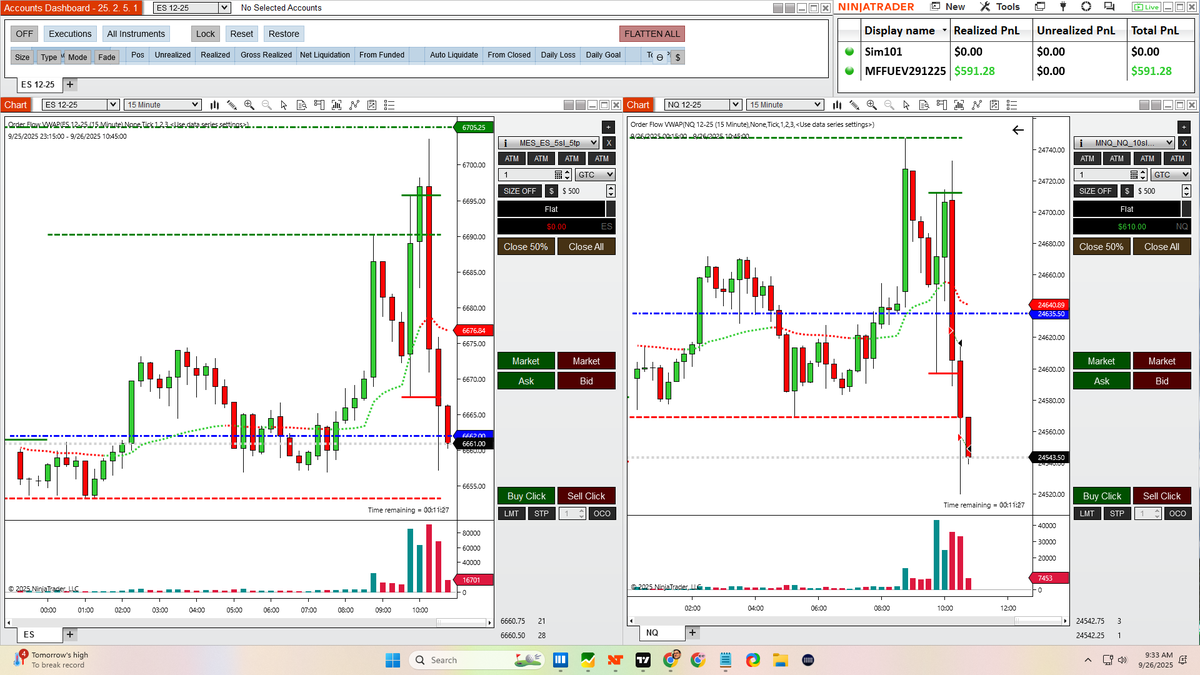Toggle LMT order type in ES chart trader
The height and width of the screenshot is (675, 1200).
(x=511, y=513)
